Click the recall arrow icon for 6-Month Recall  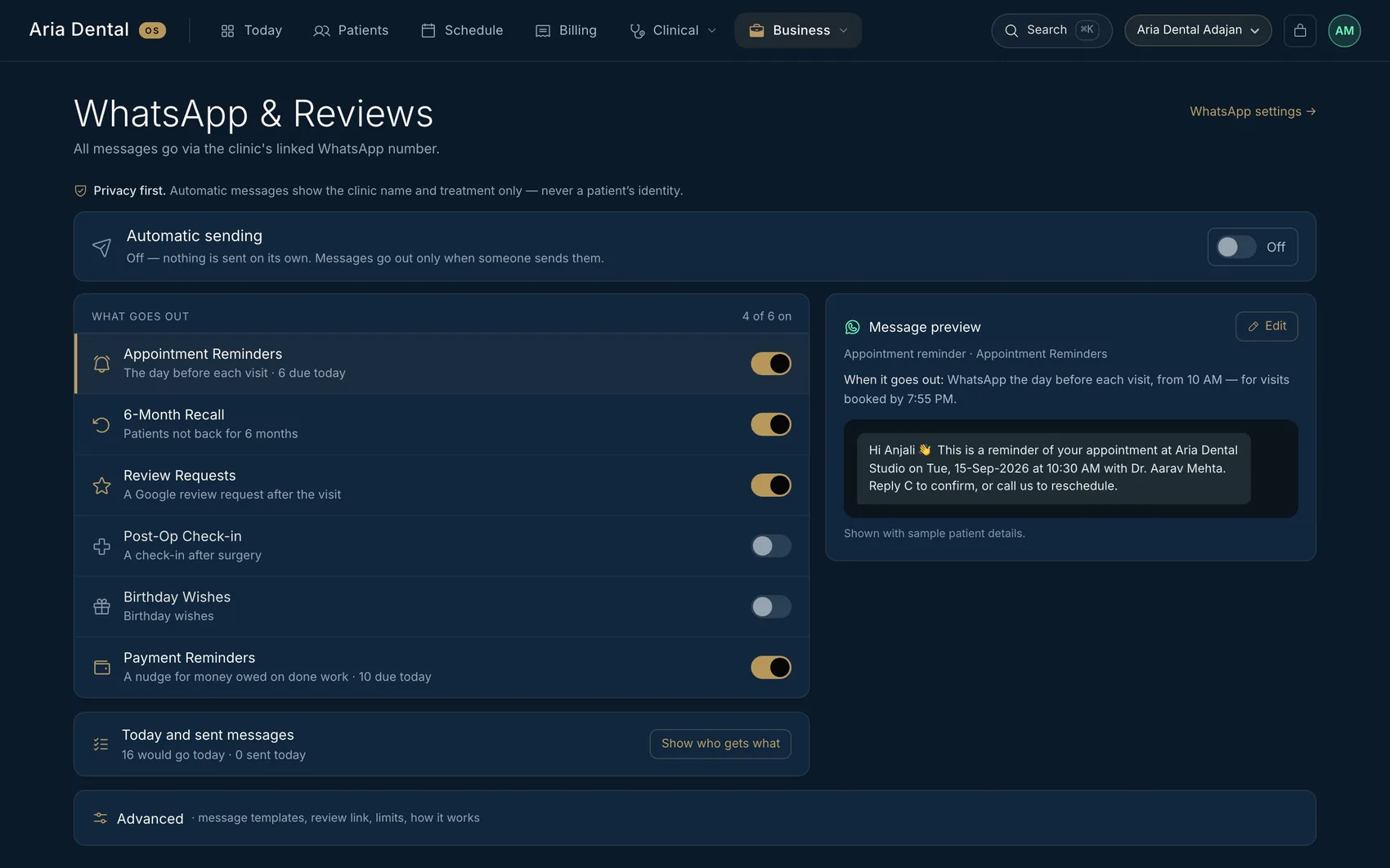[x=101, y=424]
